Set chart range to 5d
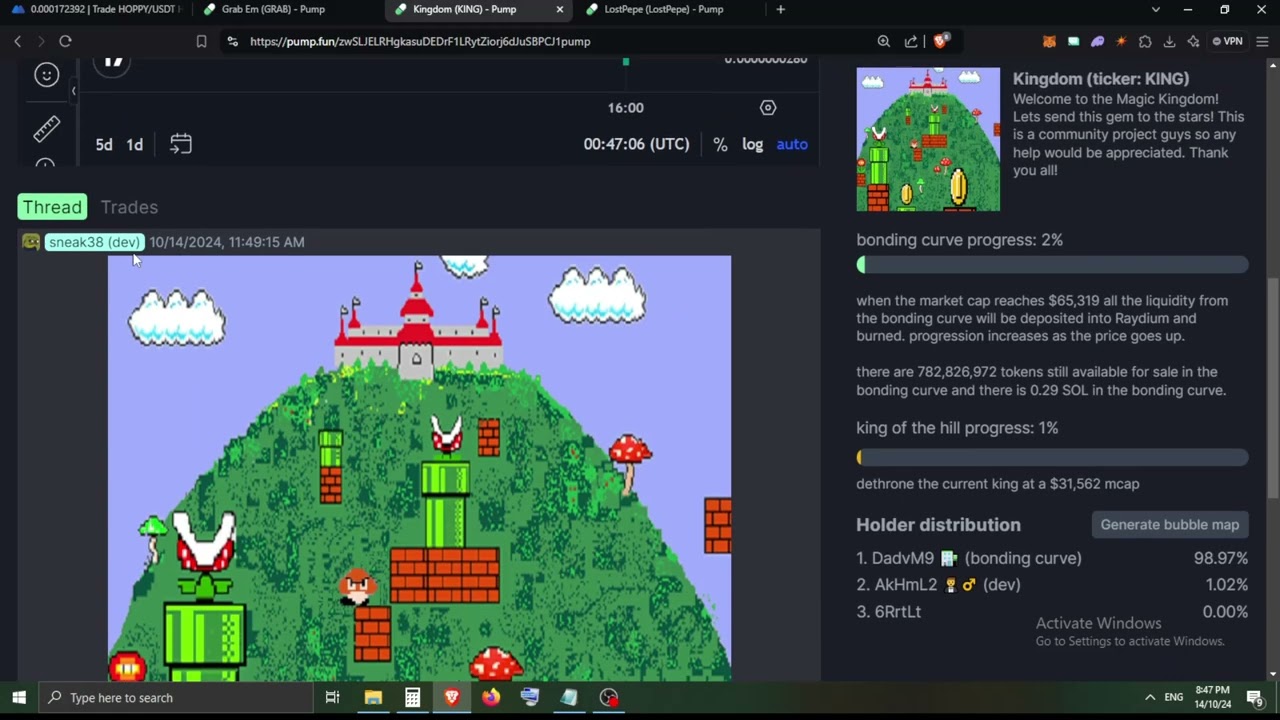1280x720 pixels. coord(104,144)
